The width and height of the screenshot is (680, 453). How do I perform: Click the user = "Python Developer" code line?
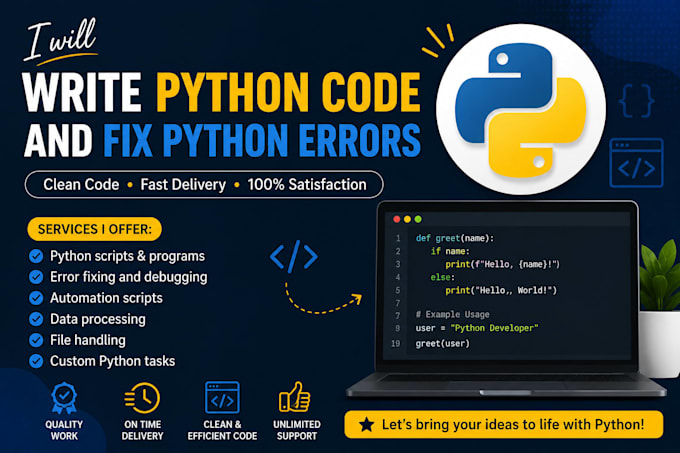(x=477, y=328)
